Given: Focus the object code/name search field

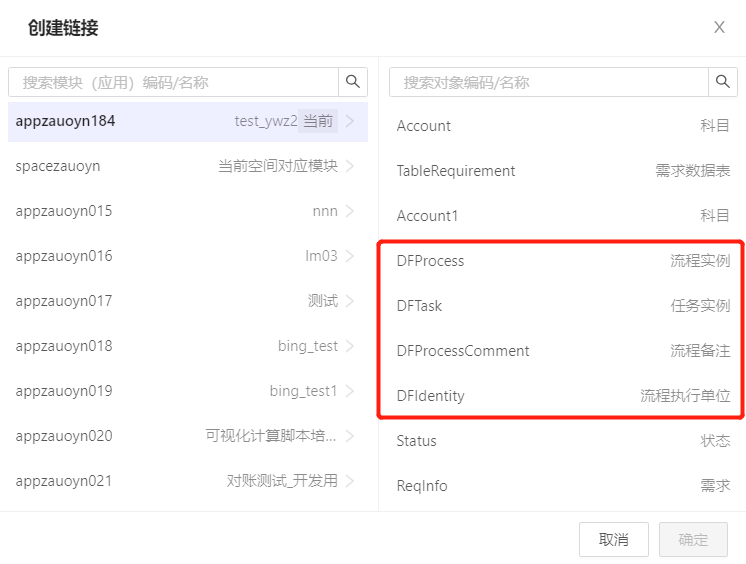Looking at the screenshot, I should (x=549, y=82).
